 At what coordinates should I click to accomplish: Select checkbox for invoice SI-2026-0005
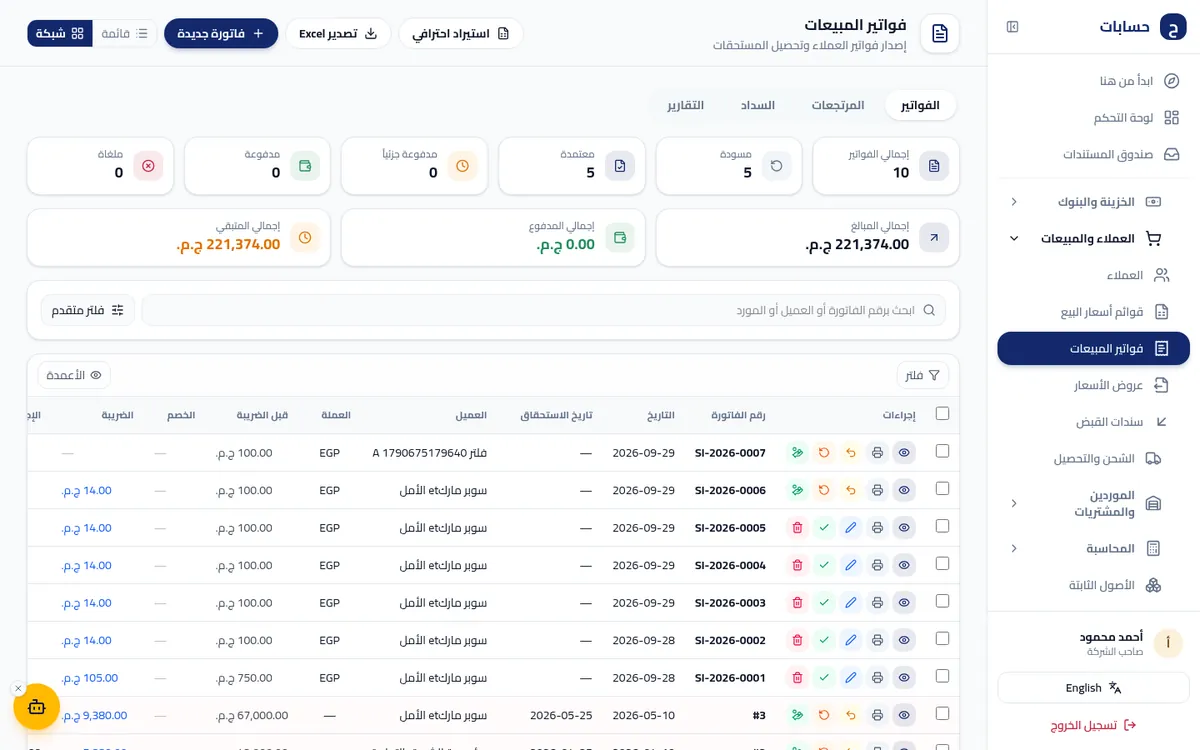coord(942,526)
